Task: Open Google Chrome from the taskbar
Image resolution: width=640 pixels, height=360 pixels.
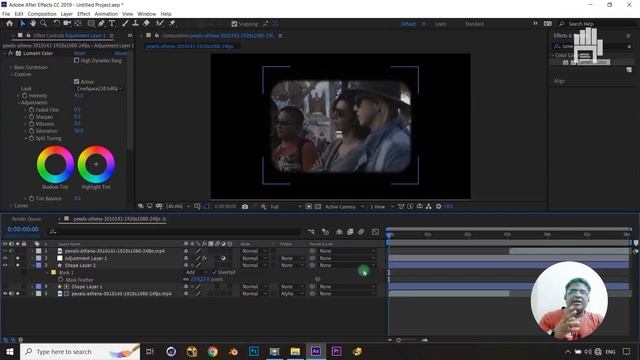Action: click(x=212, y=351)
